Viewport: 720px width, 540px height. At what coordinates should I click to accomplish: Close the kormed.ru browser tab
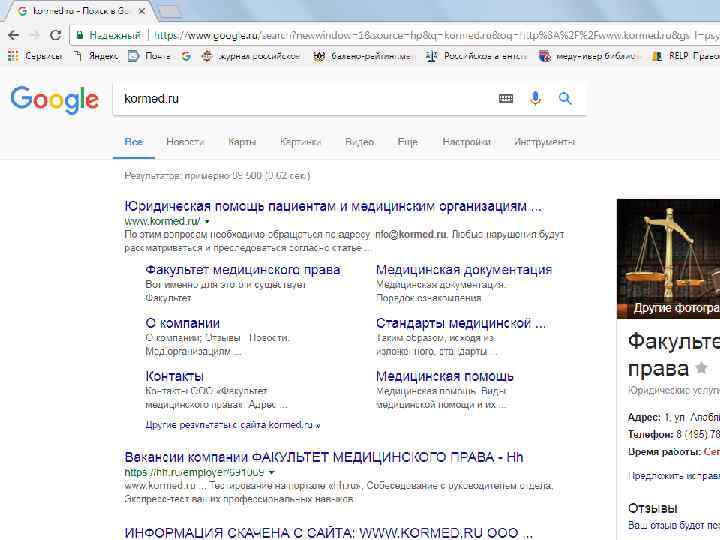(142, 11)
